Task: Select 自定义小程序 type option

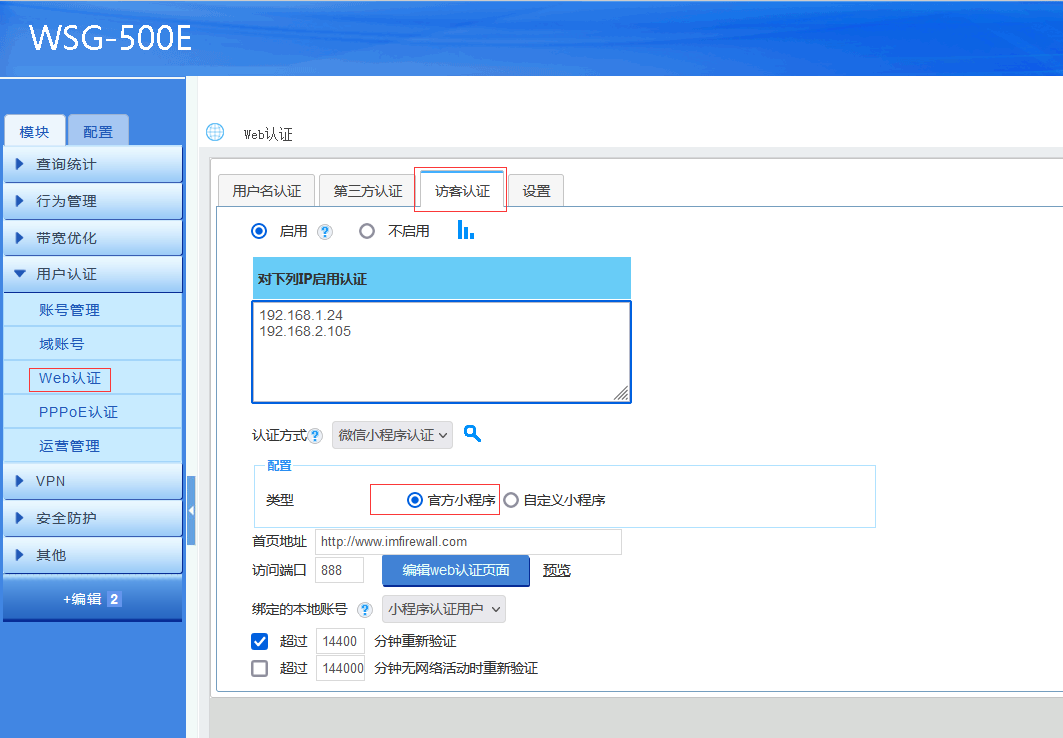Action: (512, 500)
